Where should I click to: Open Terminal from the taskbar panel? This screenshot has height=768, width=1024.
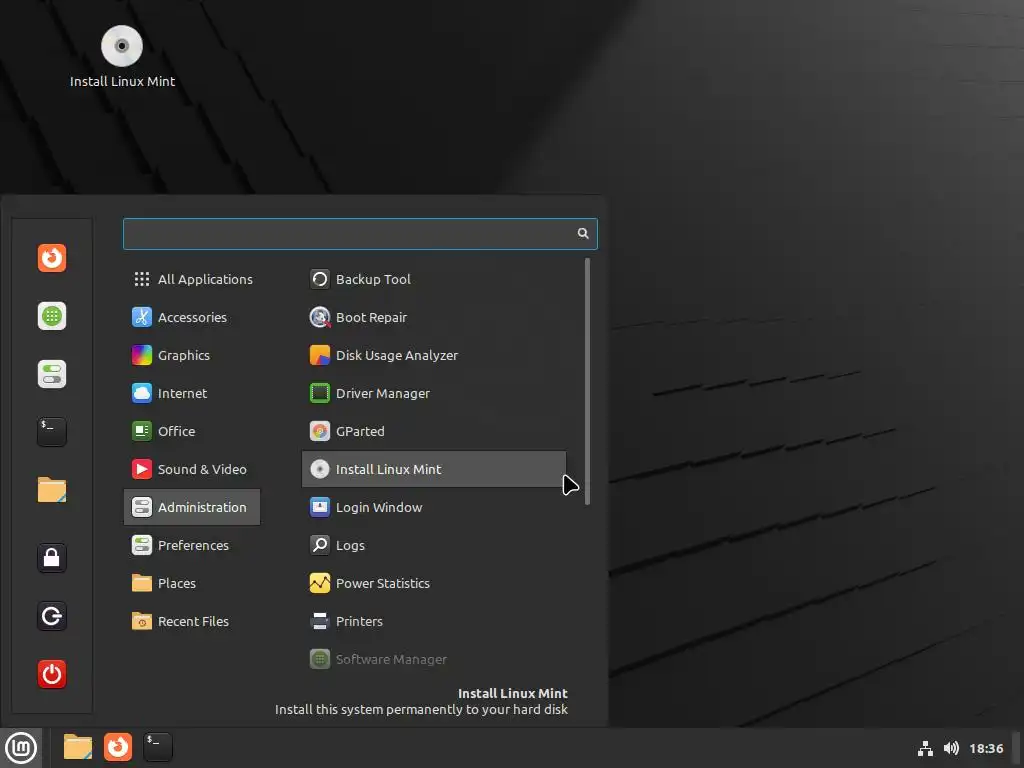click(x=158, y=747)
